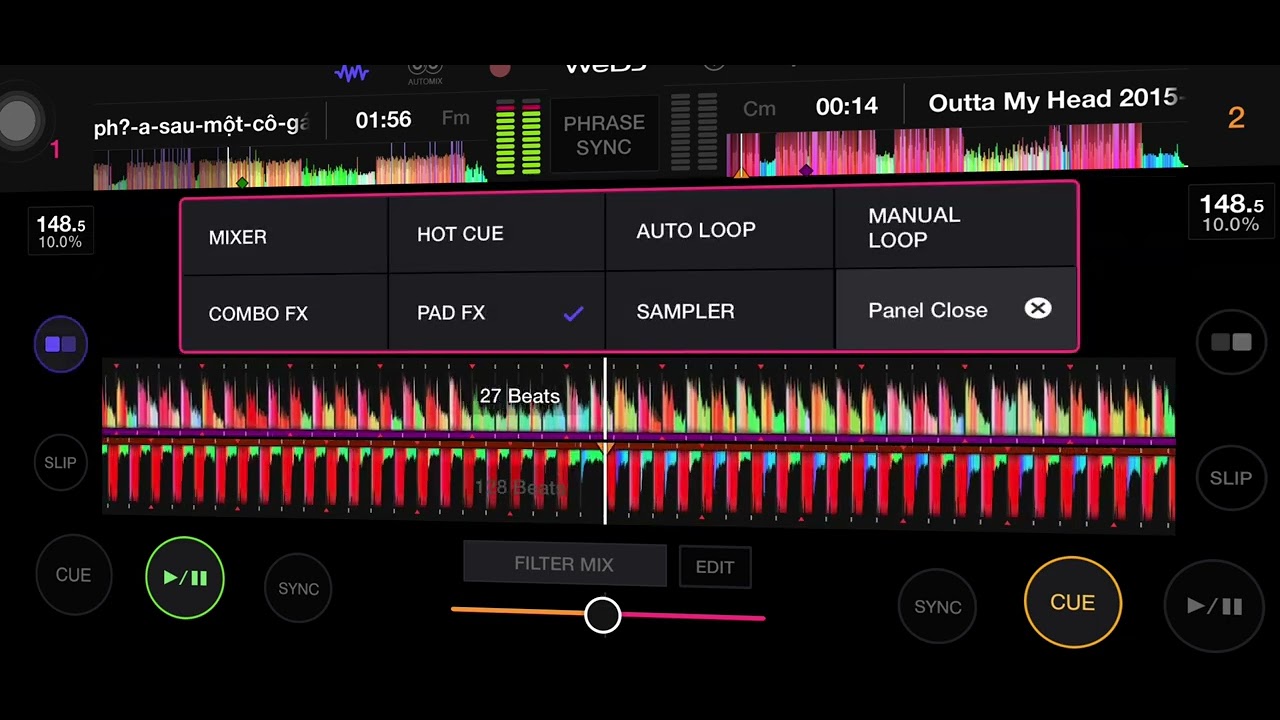1280x720 pixels.
Task: Tap deck 1 overview waveform
Action: (290, 168)
